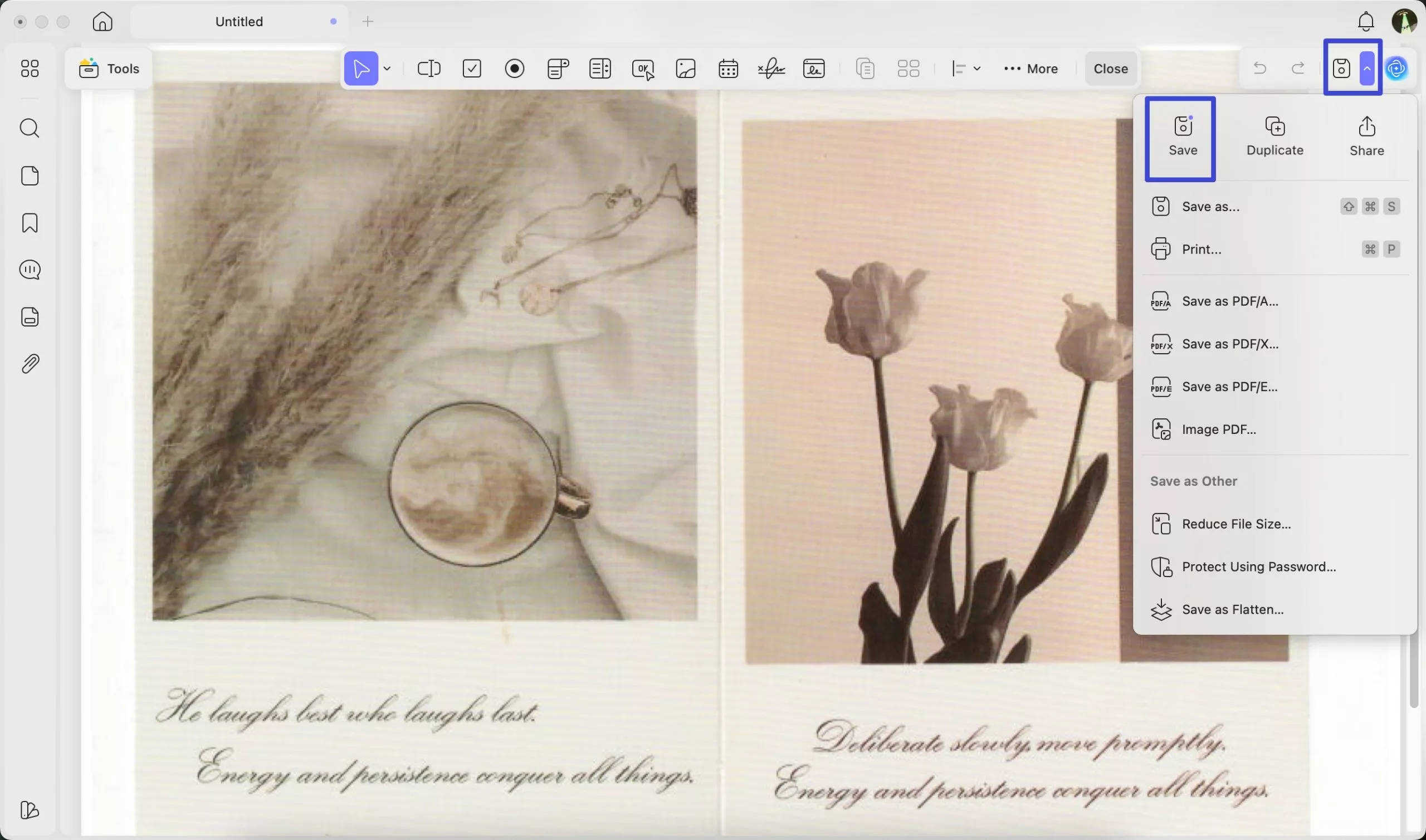The width and height of the screenshot is (1426, 840).
Task: Choose Save as PDF/A... option
Action: click(1229, 301)
